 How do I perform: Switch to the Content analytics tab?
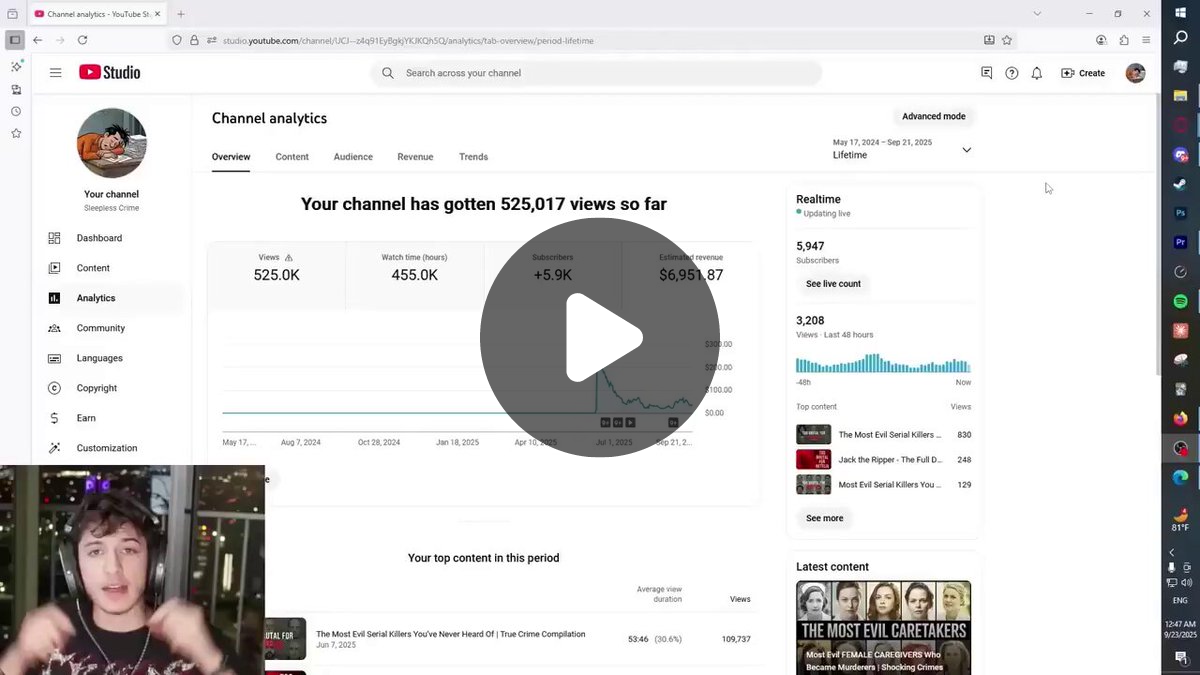292,157
